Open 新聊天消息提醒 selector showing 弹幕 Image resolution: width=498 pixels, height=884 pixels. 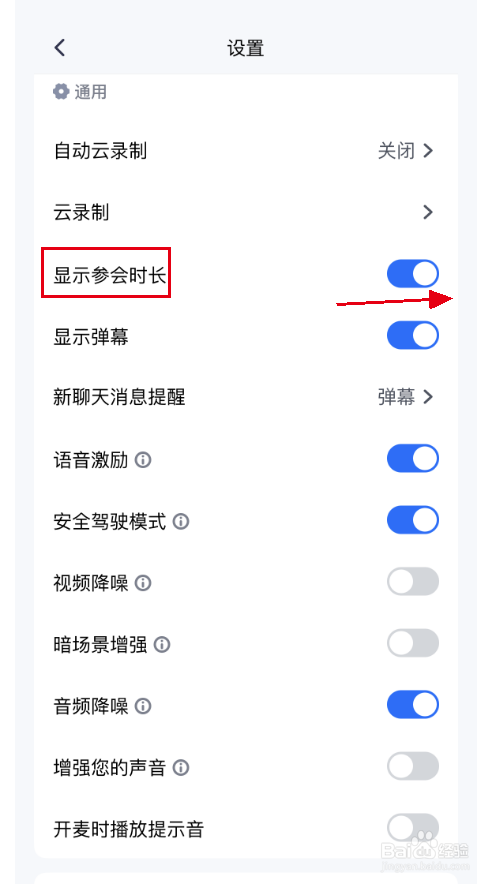pyautogui.click(x=406, y=397)
